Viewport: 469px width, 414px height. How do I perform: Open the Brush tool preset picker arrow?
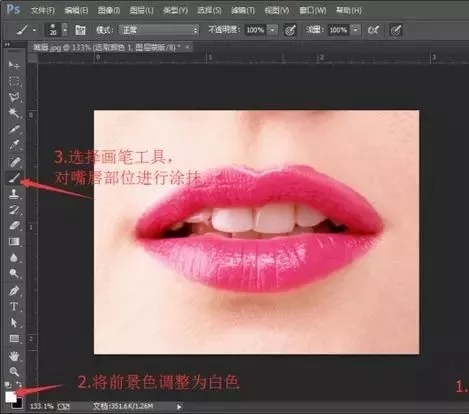(x=34, y=30)
